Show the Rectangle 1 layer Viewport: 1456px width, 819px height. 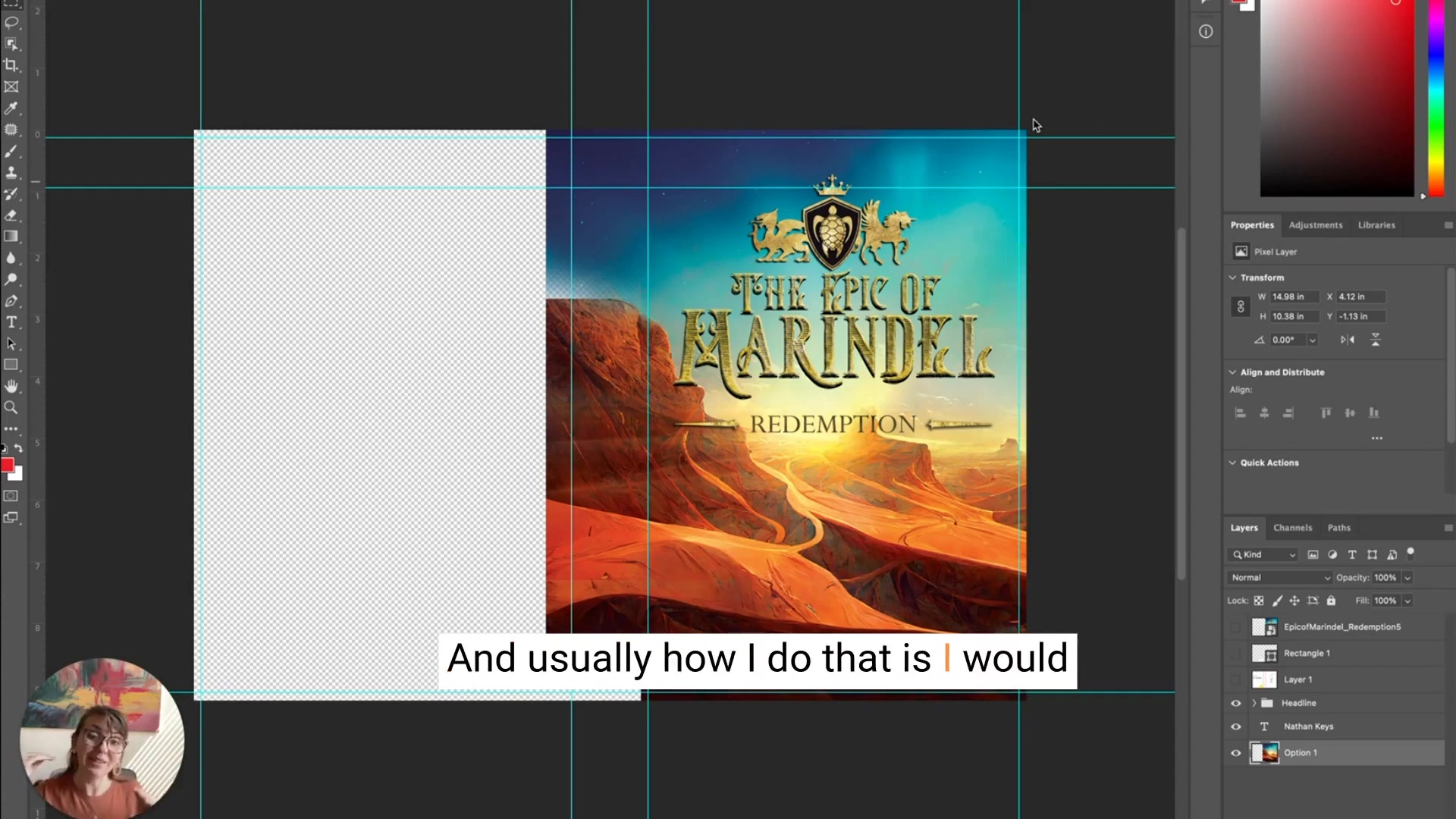coord(1236,653)
